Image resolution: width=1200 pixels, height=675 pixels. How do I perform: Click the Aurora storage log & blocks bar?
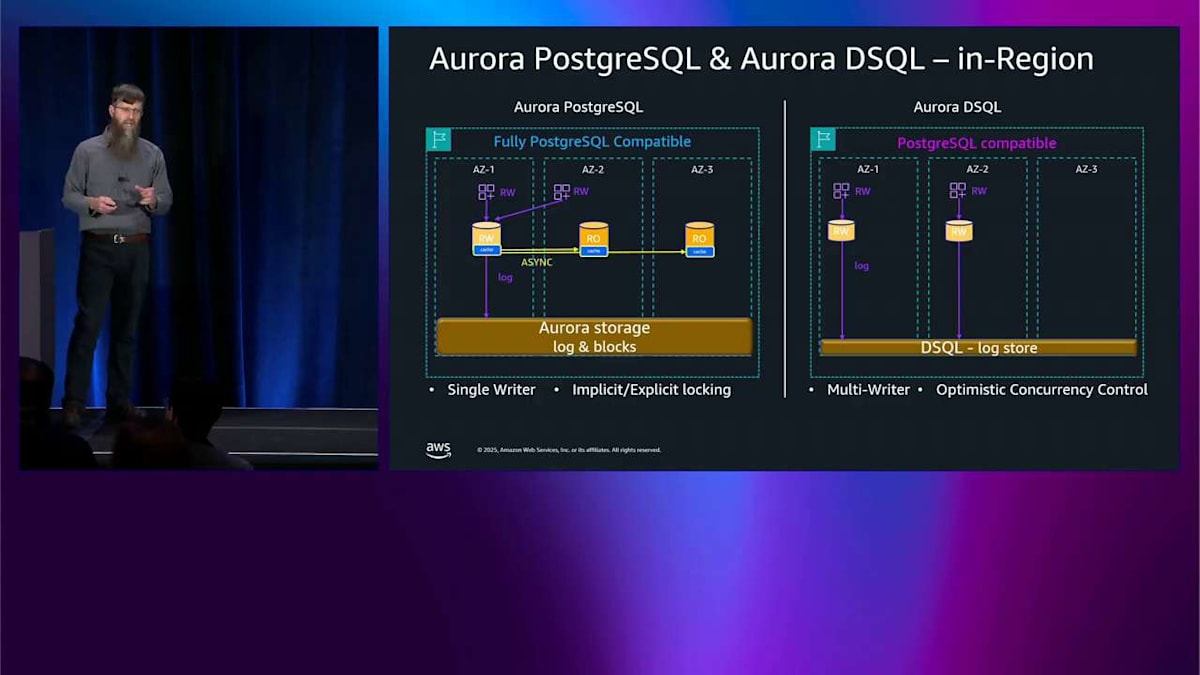pos(594,337)
